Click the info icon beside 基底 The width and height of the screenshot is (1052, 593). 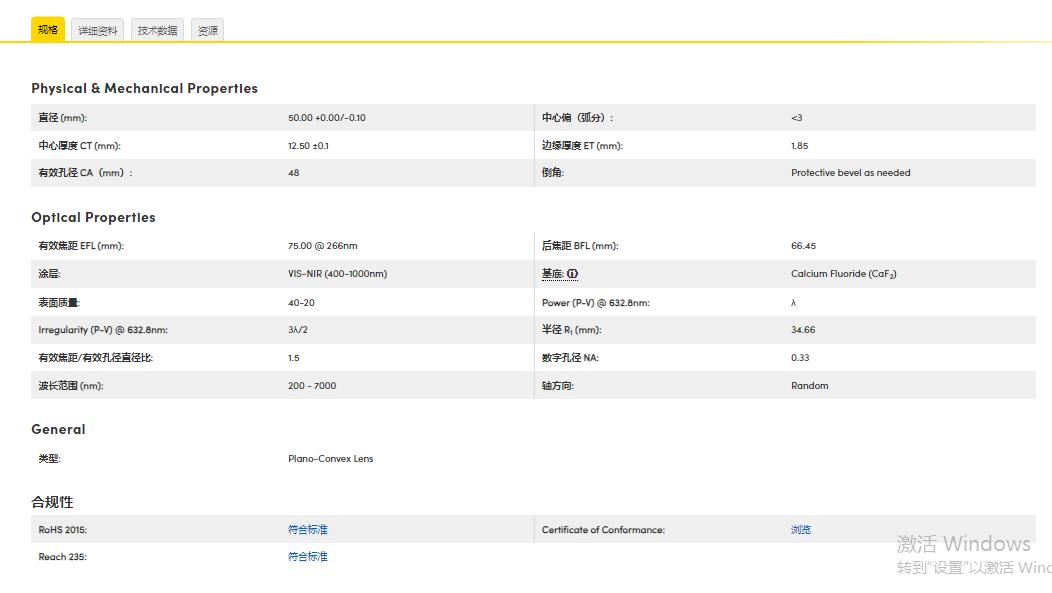573,273
